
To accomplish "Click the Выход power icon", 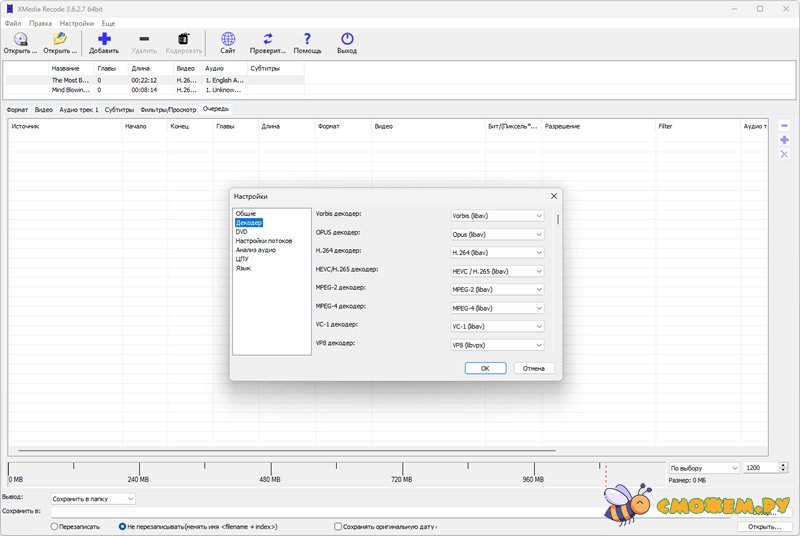I will [347, 39].
